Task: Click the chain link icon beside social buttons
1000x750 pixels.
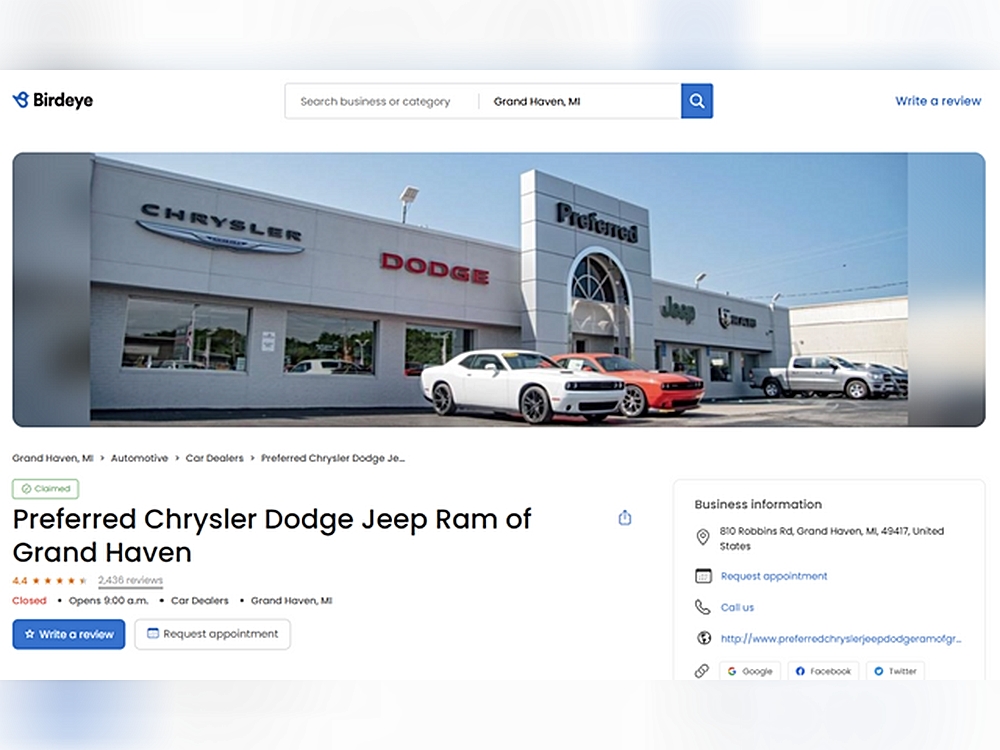Action: click(x=702, y=671)
